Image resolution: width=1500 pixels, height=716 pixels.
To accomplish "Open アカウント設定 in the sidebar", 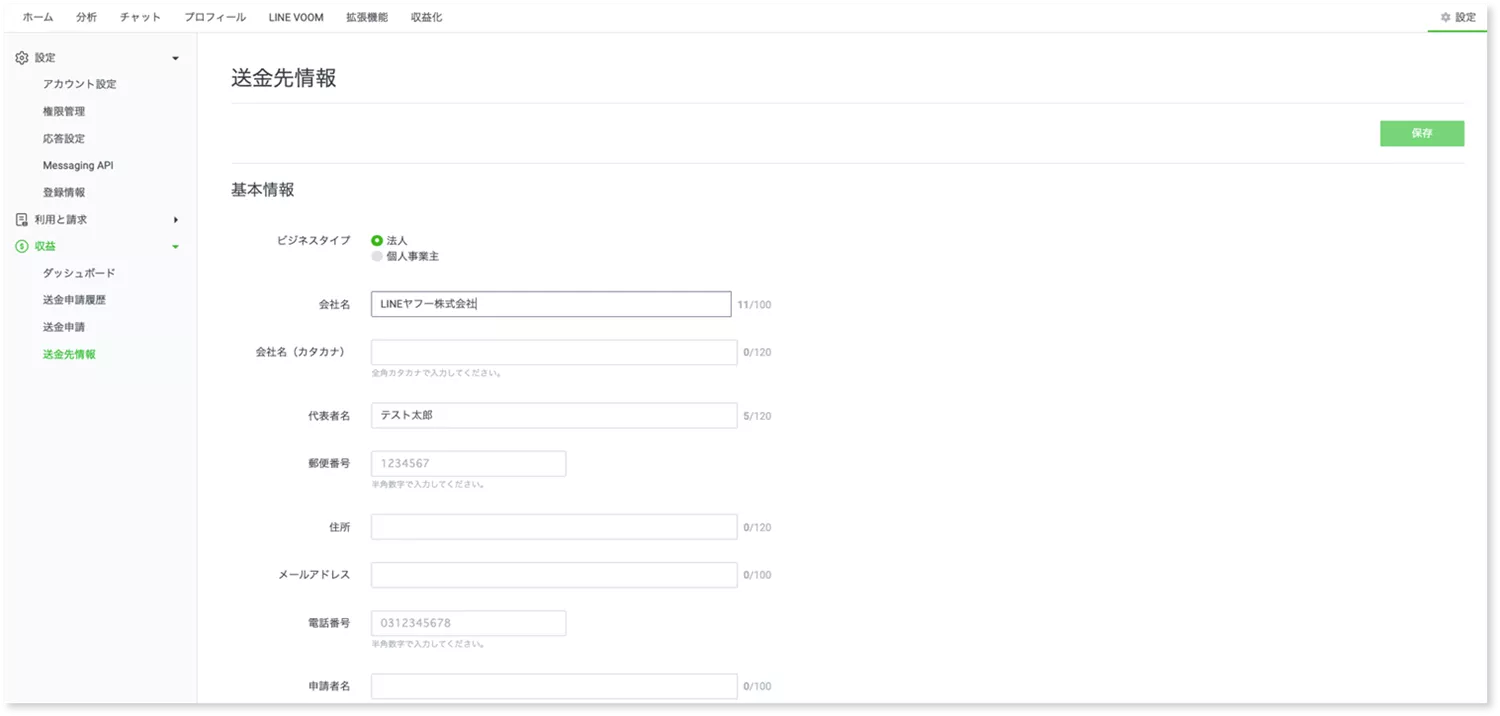I will click(x=79, y=84).
